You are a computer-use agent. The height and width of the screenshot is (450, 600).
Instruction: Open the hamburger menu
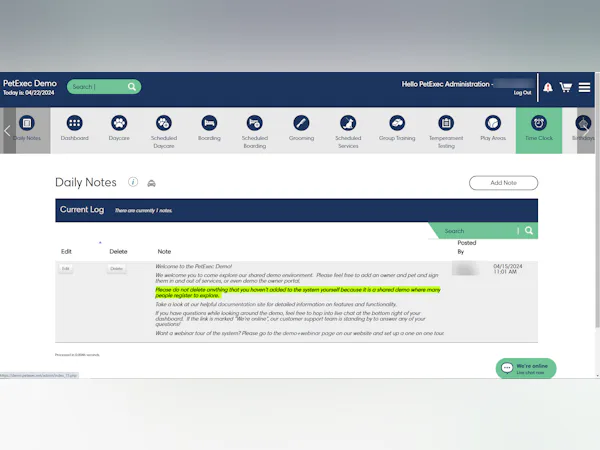click(584, 87)
